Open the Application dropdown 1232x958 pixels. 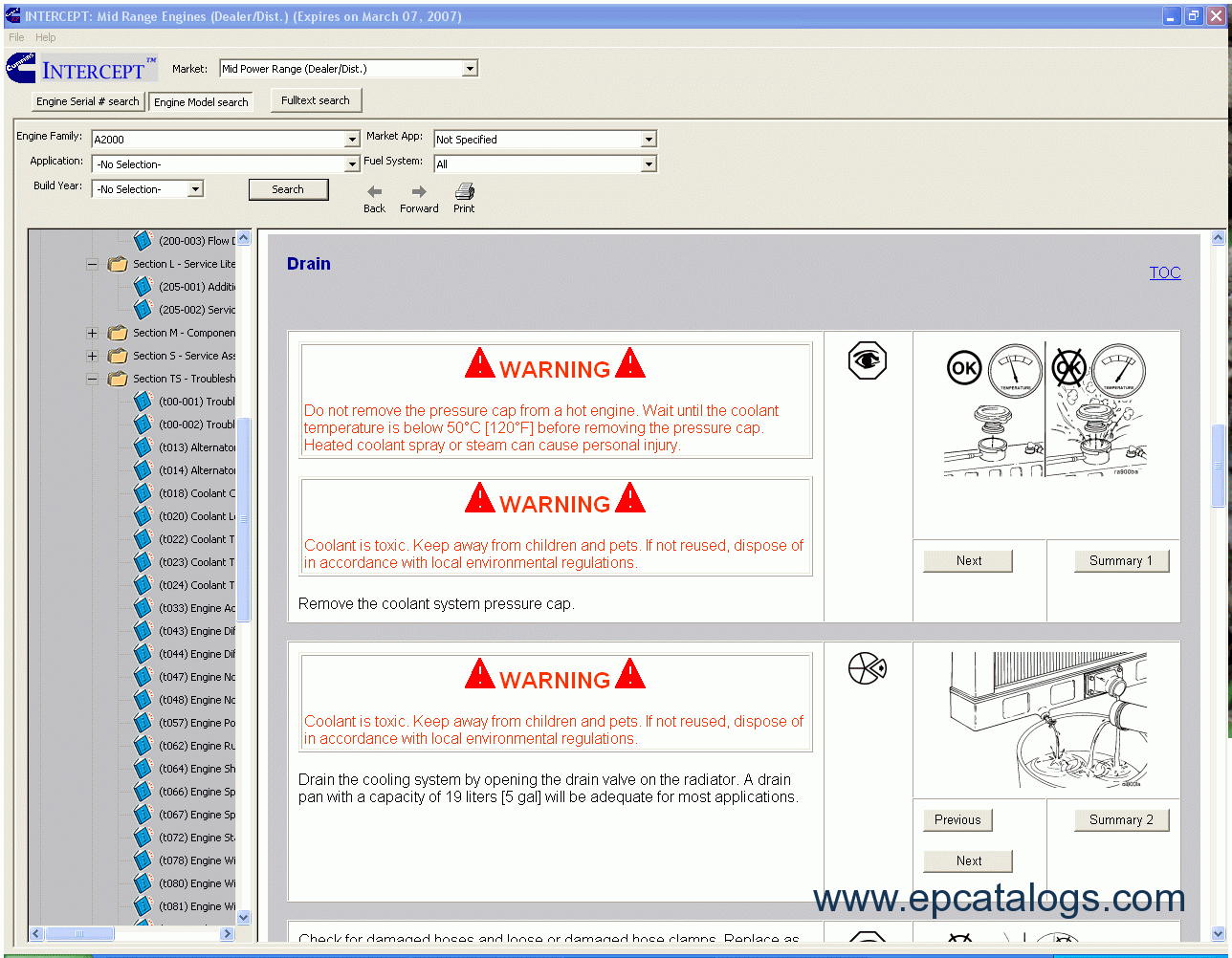[x=352, y=164]
